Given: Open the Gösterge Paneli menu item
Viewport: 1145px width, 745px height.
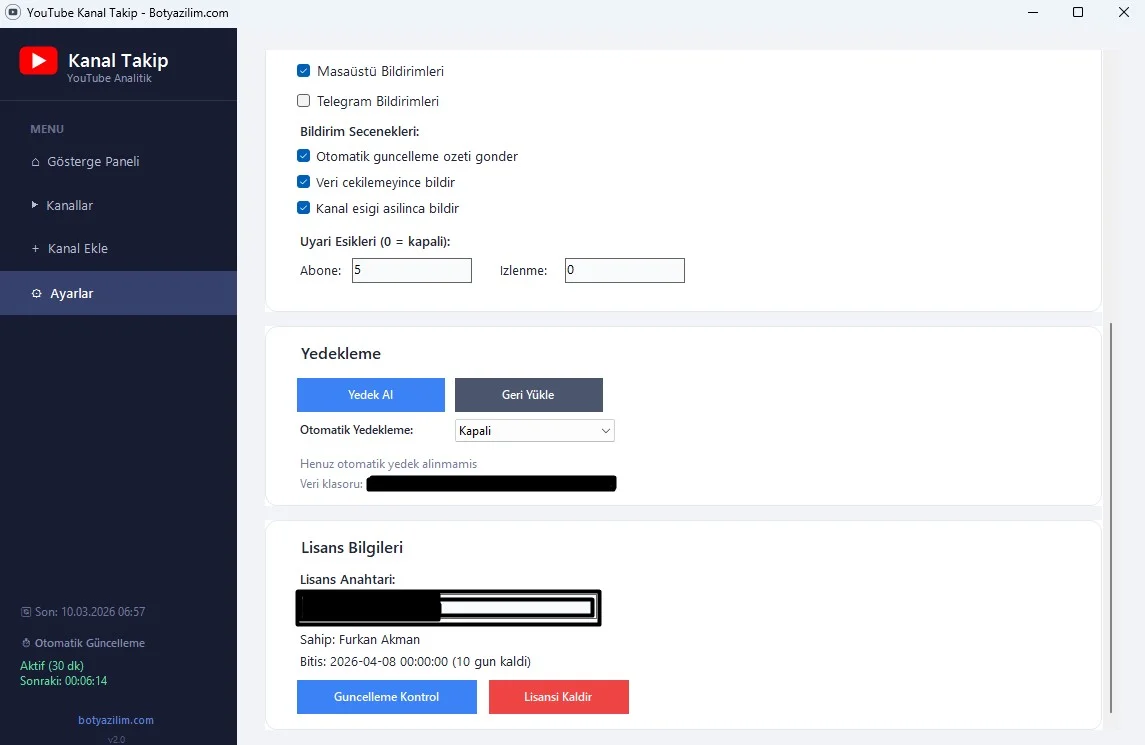Looking at the screenshot, I should pyautogui.click(x=118, y=161).
